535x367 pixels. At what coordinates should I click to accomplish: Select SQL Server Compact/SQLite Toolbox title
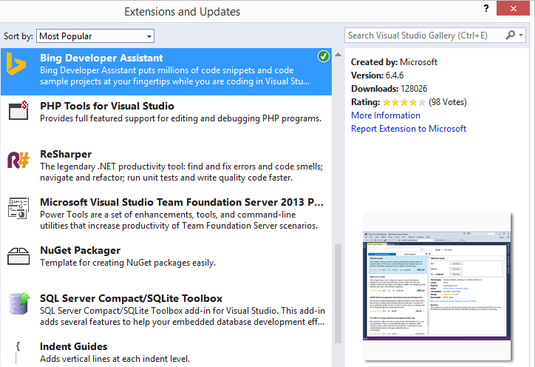coord(131,298)
